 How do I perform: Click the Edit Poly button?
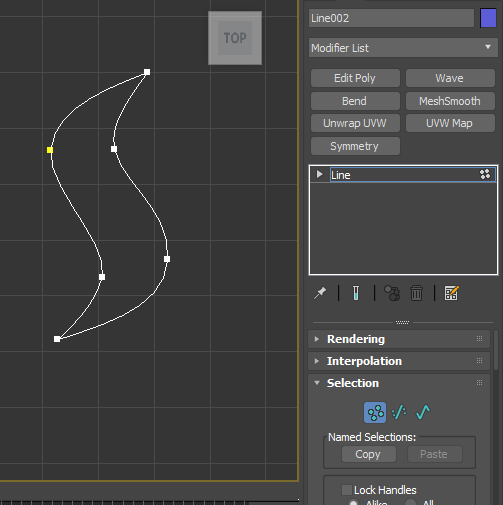pos(355,78)
